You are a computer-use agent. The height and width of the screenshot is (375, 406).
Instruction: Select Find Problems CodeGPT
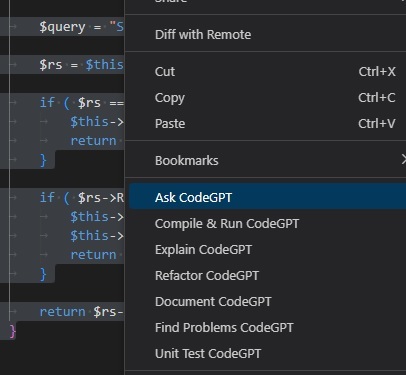point(267,328)
